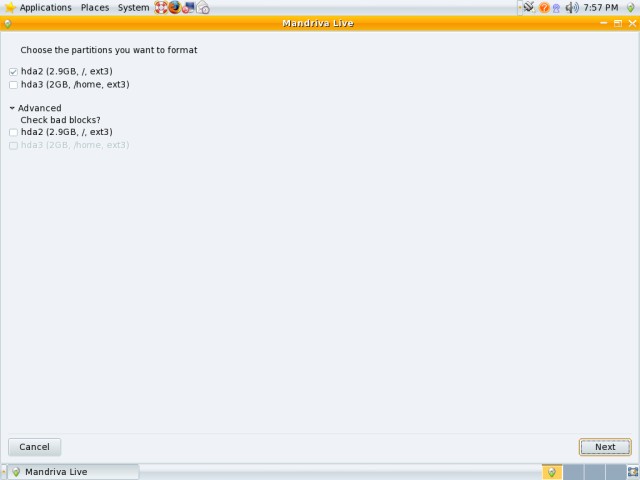Open the mail envelope launcher
Screen dimensions: 640x480
coord(203,7)
